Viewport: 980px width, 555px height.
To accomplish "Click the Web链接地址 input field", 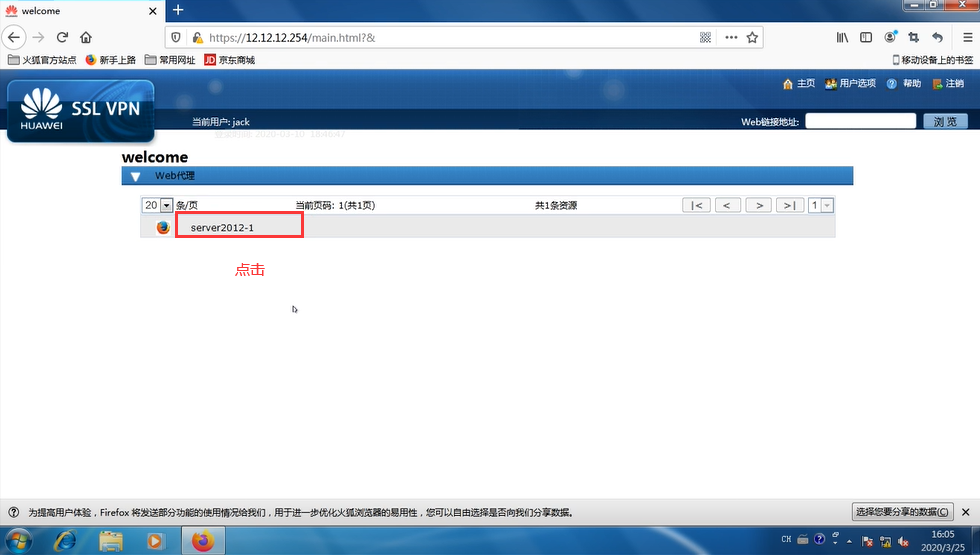I will [x=860, y=121].
